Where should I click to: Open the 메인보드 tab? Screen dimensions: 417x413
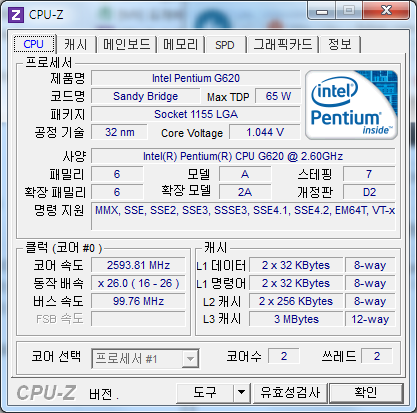click(x=127, y=45)
